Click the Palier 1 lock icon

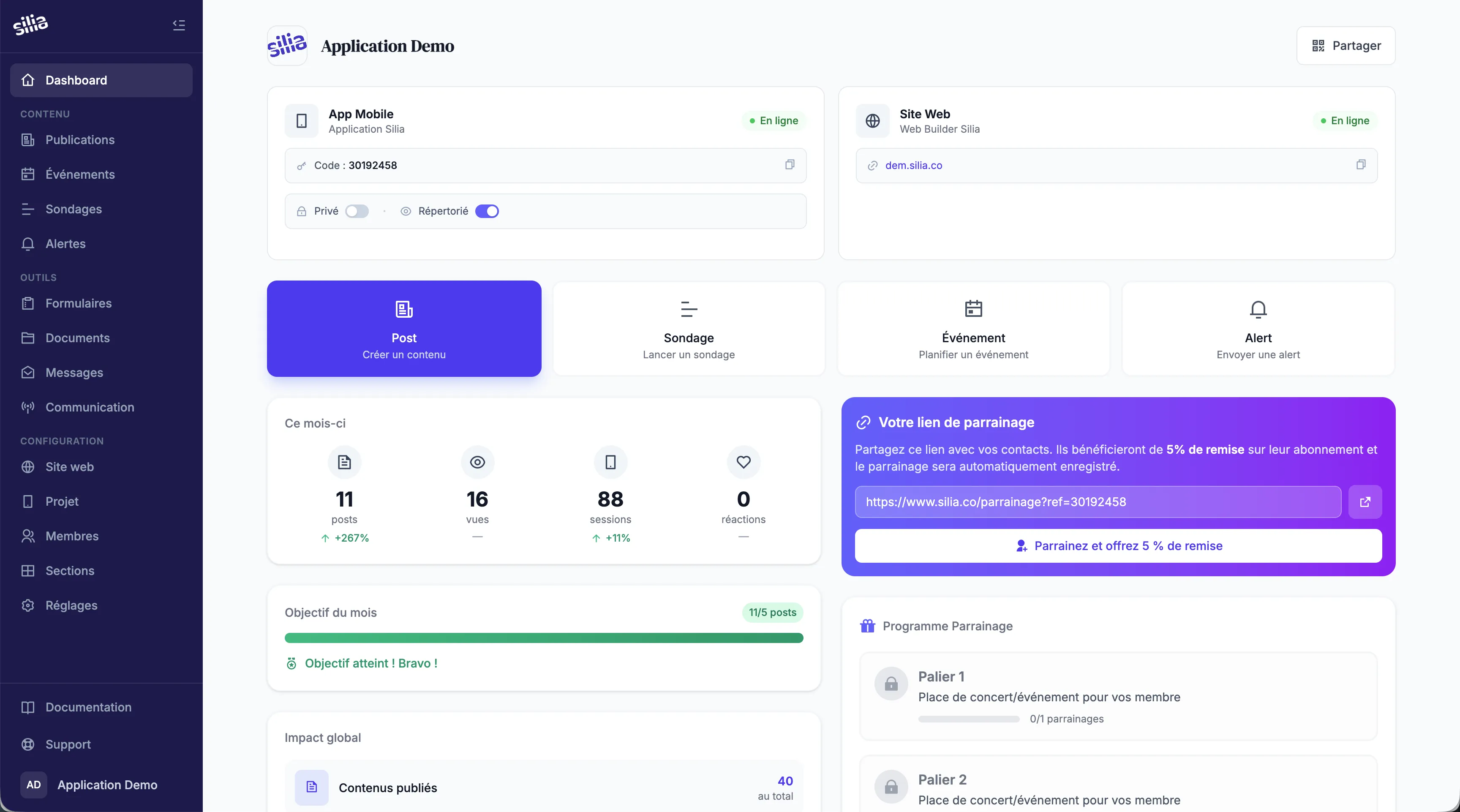pyautogui.click(x=891, y=684)
